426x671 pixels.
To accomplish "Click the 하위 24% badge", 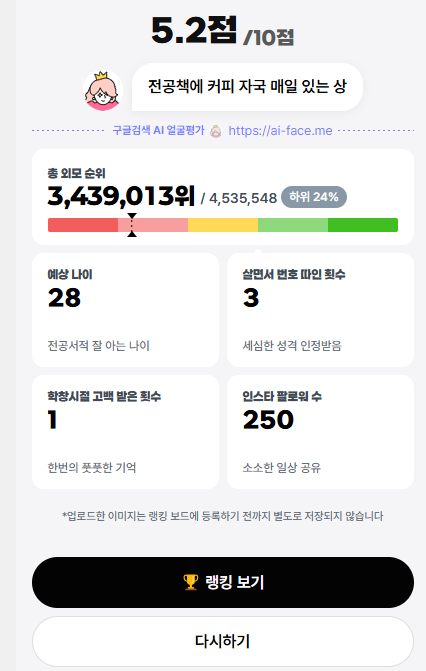I will 314,197.
